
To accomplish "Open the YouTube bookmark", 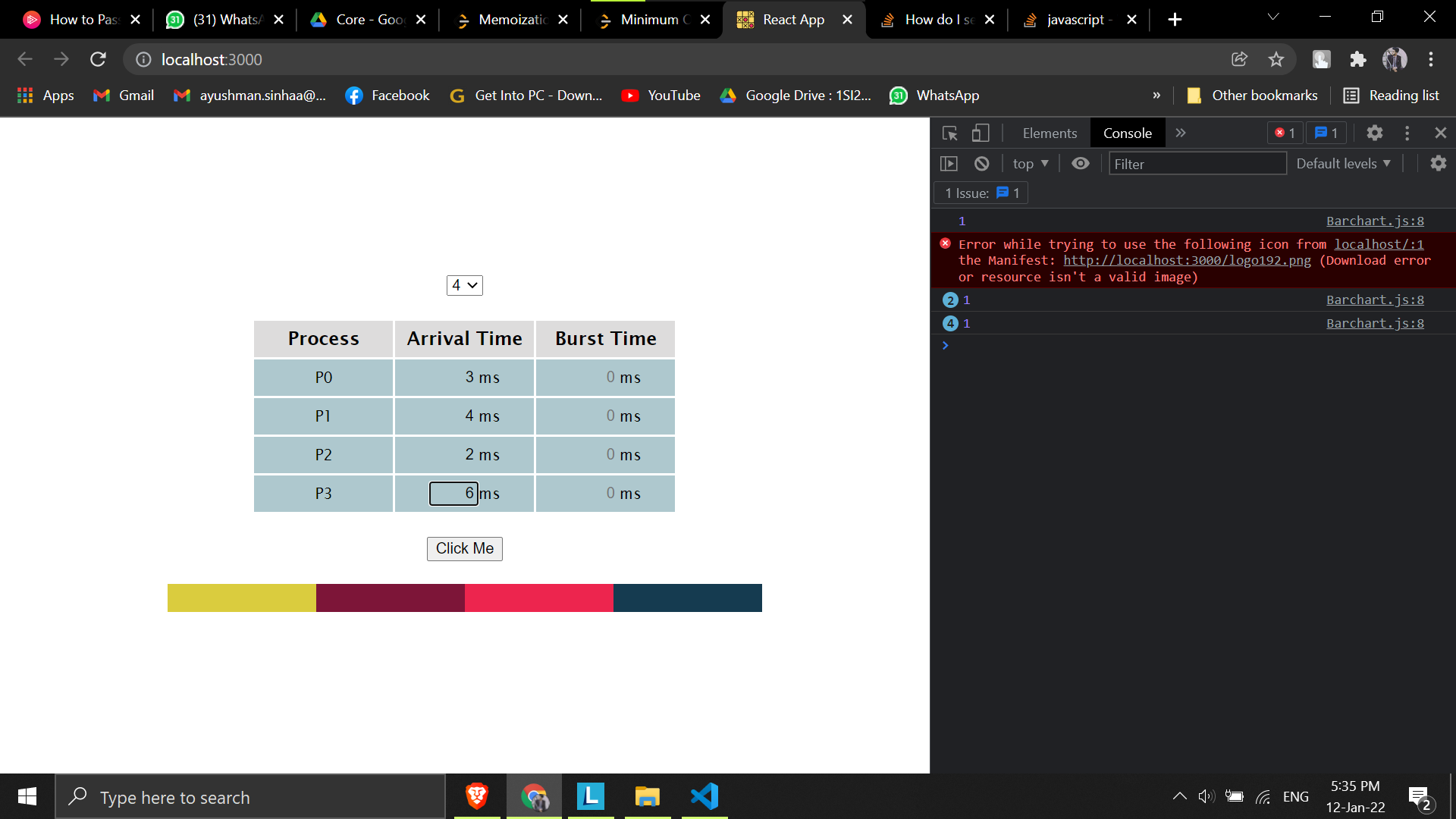I will point(661,96).
